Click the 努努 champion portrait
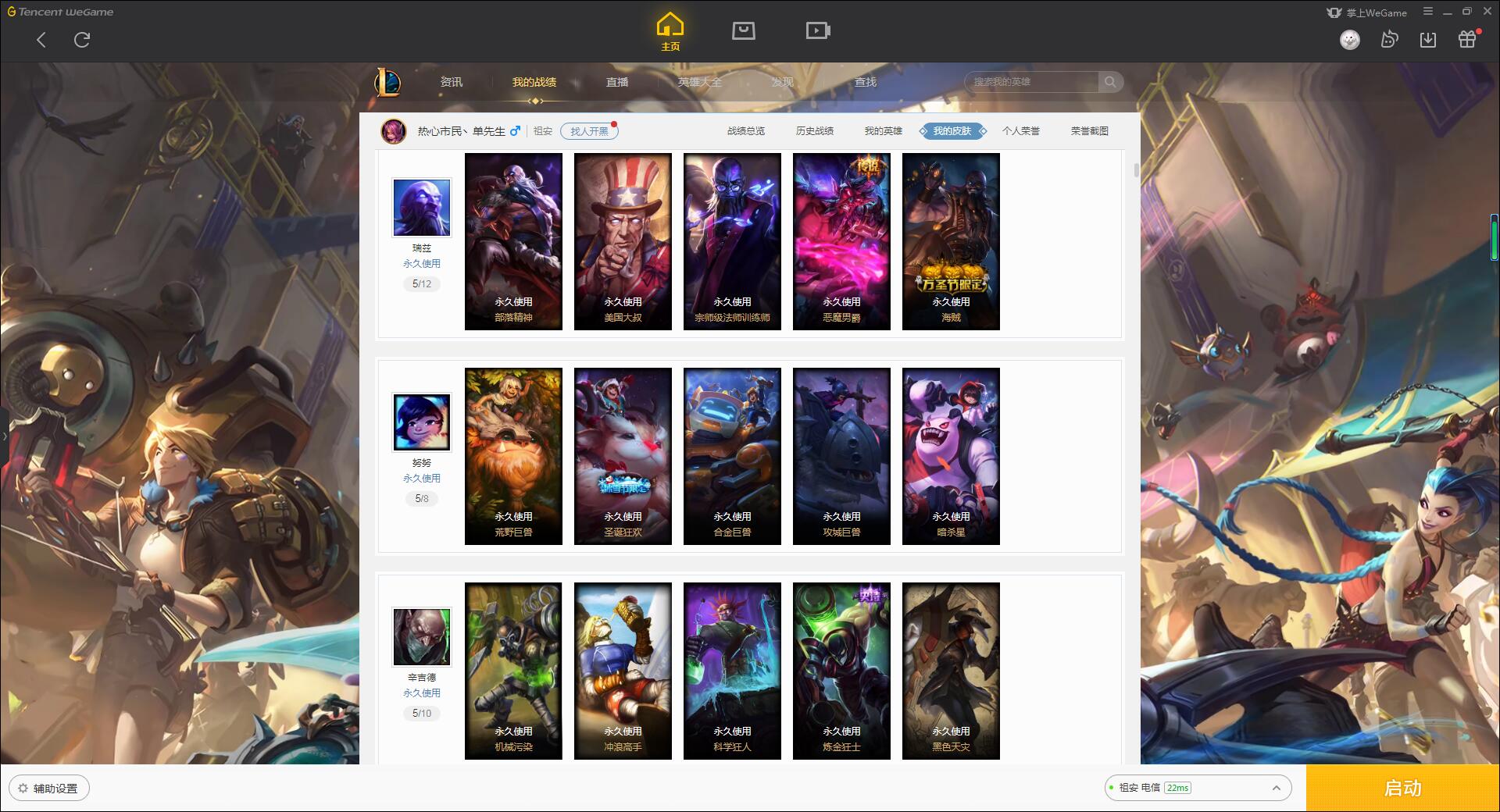1500x812 pixels. click(422, 422)
